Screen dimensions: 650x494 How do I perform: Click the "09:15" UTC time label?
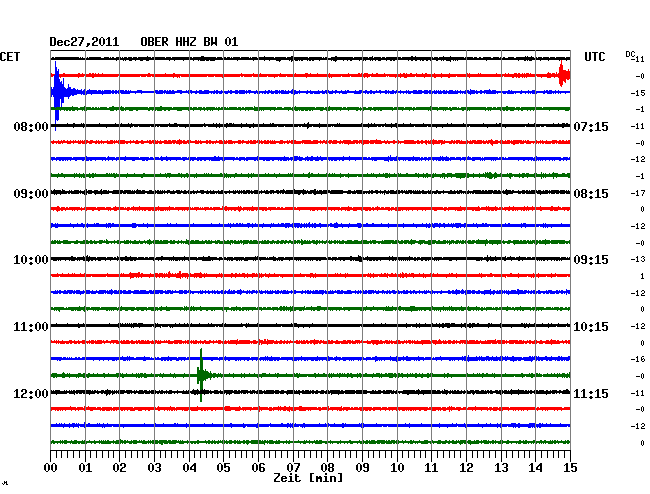[x=591, y=260]
